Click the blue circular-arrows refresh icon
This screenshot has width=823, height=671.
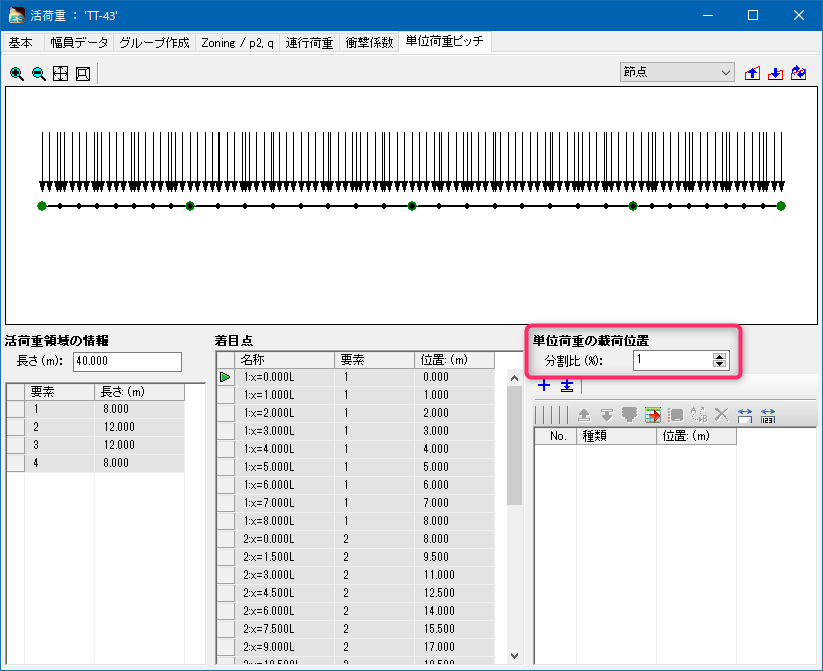pyautogui.click(x=798, y=73)
